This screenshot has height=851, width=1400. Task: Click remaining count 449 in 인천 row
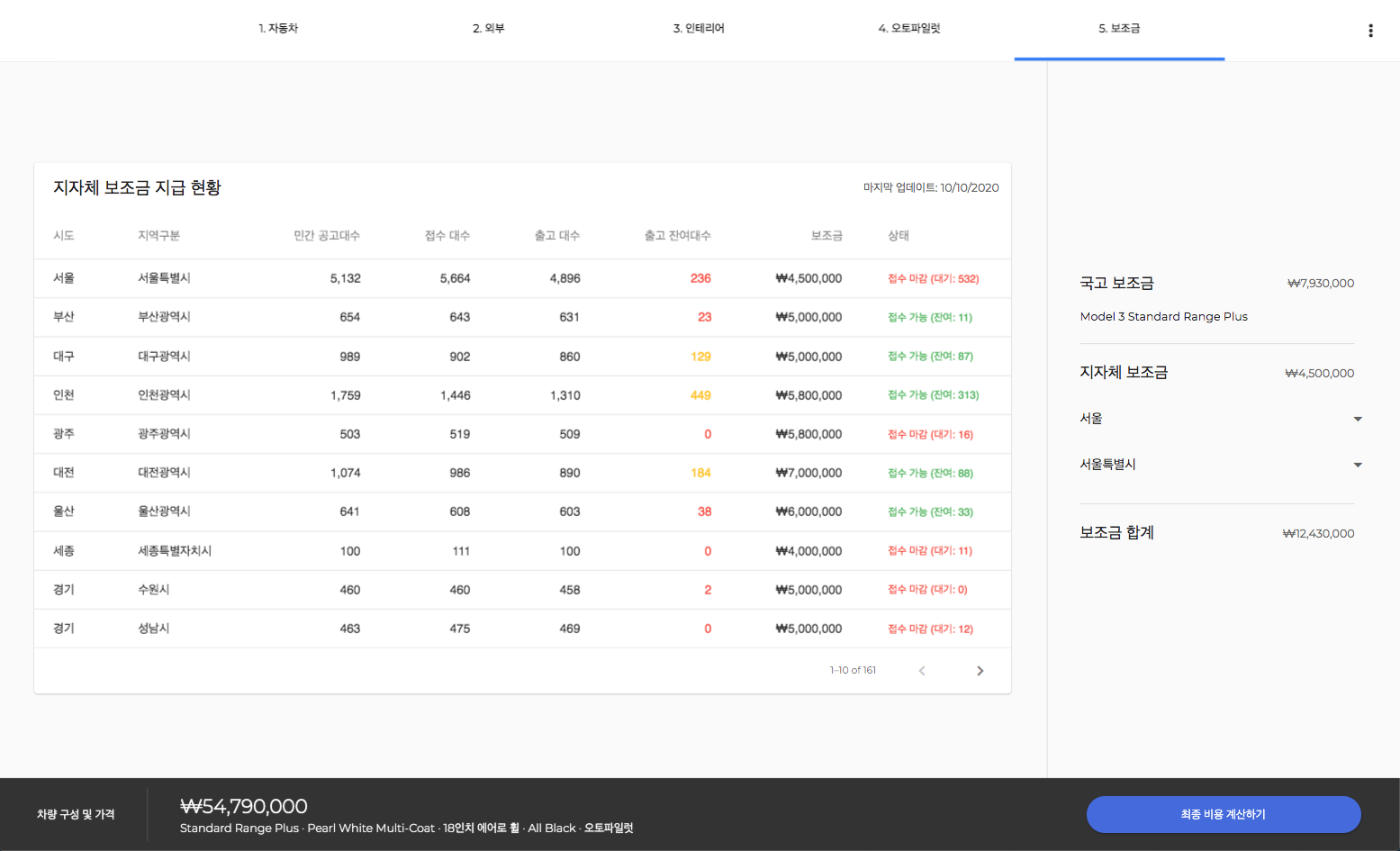(x=700, y=395)
